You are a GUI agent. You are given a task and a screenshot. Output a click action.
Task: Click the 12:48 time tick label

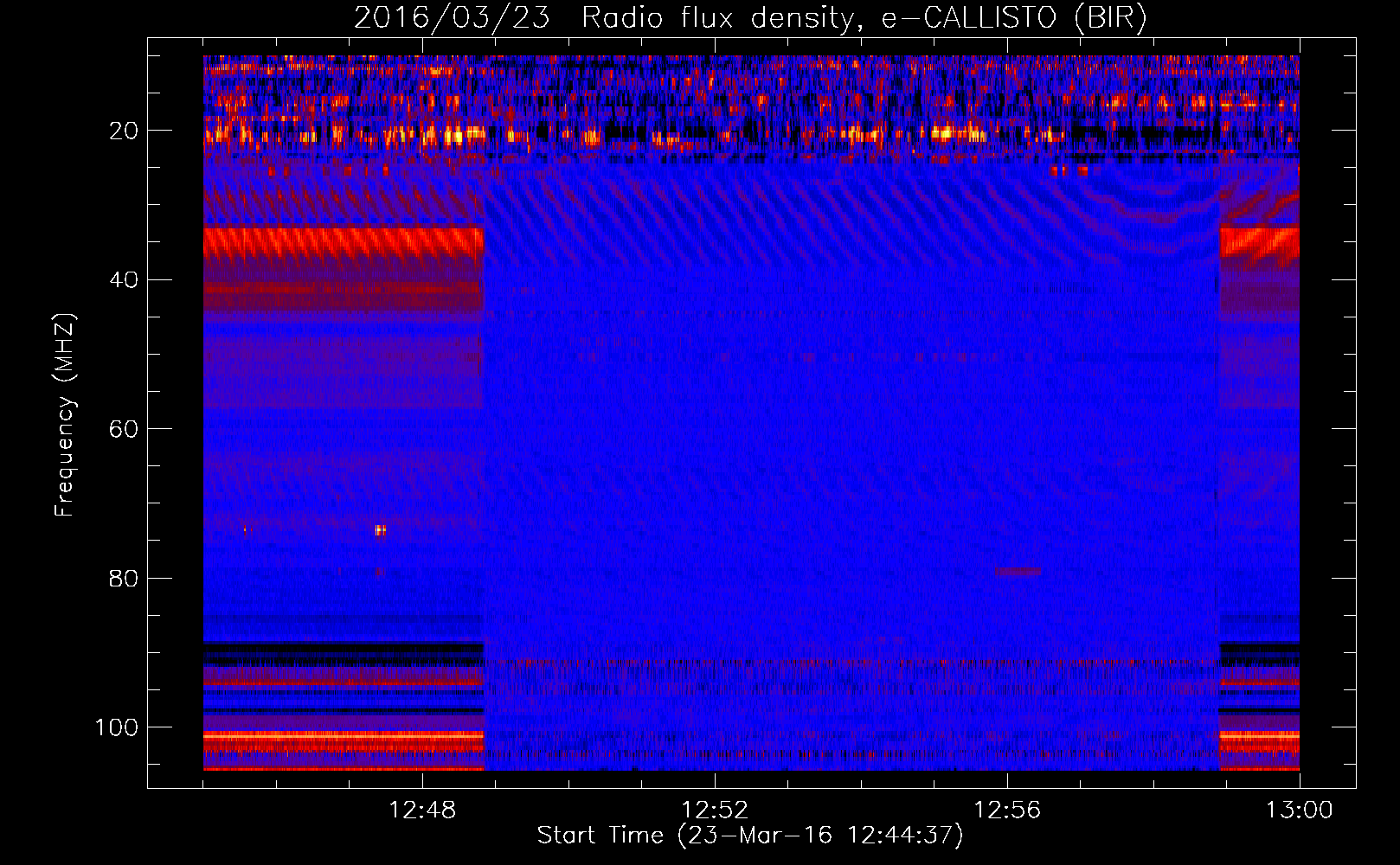tap(422, 811)
